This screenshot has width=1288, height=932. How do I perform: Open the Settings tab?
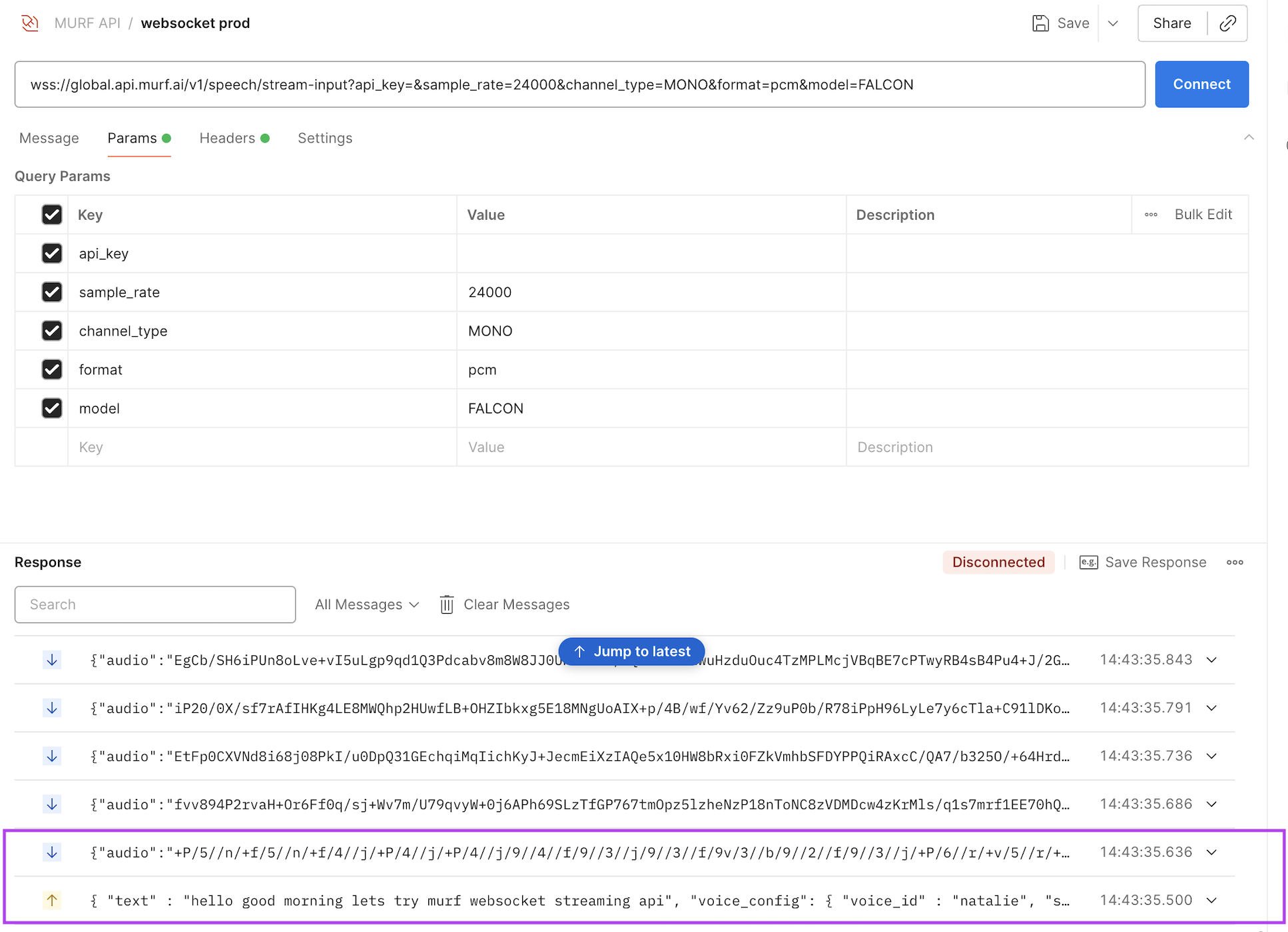tap(325, 138)
